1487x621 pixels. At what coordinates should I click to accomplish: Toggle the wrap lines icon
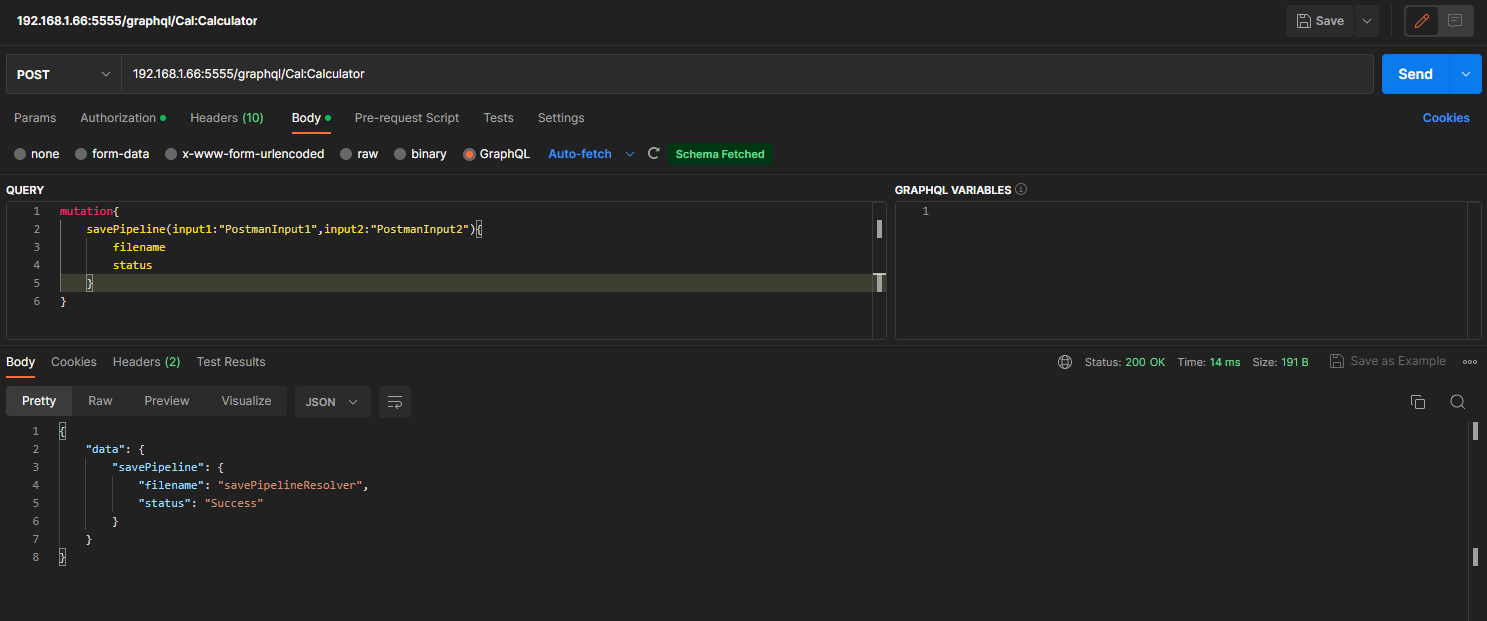395,402
